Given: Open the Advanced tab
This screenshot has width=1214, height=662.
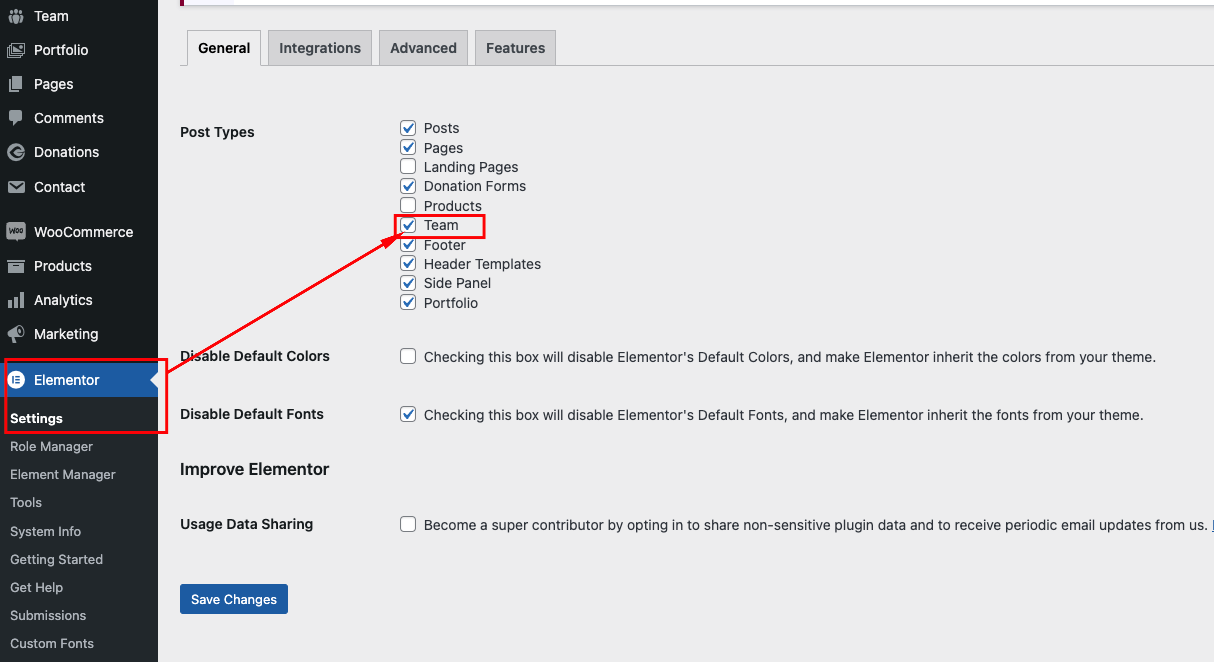Looking at the screenshot, I should (x=423, y=48).
